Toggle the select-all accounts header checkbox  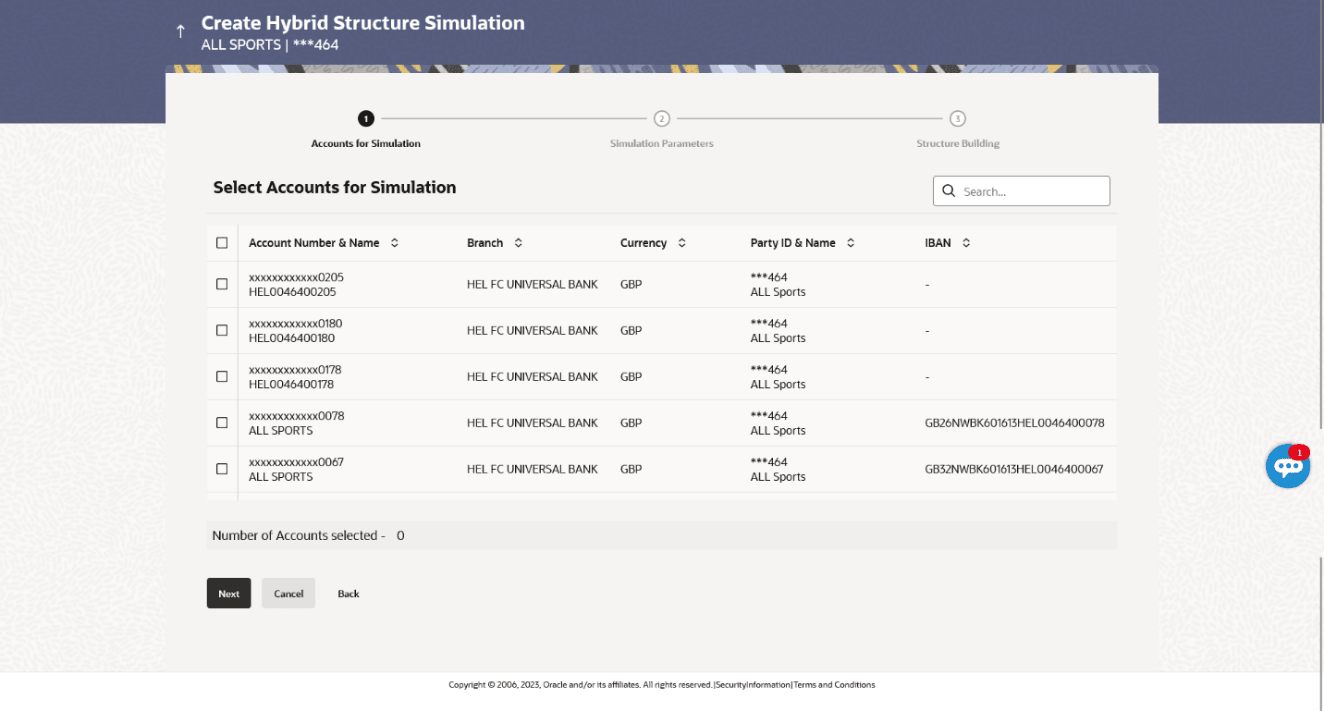tap(222, 243)
